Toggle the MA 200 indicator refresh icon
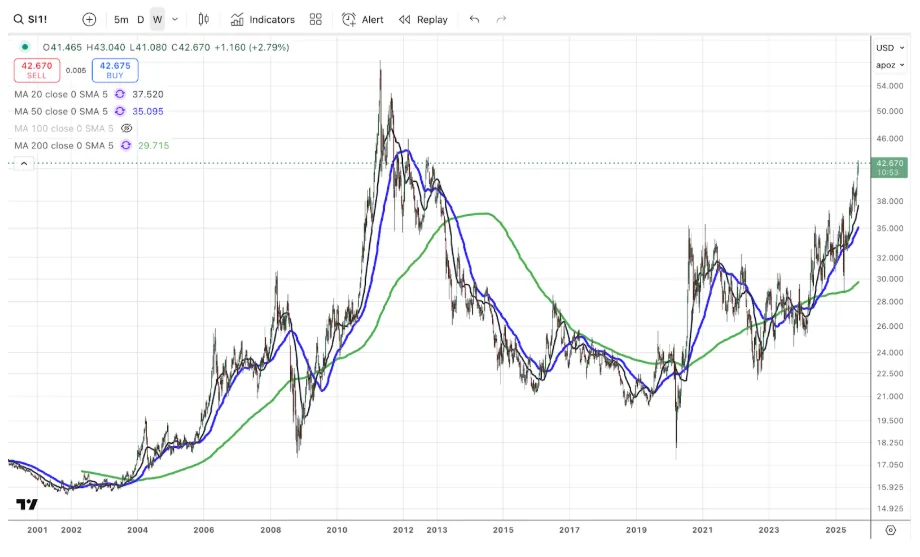 (x=126, y=146)
